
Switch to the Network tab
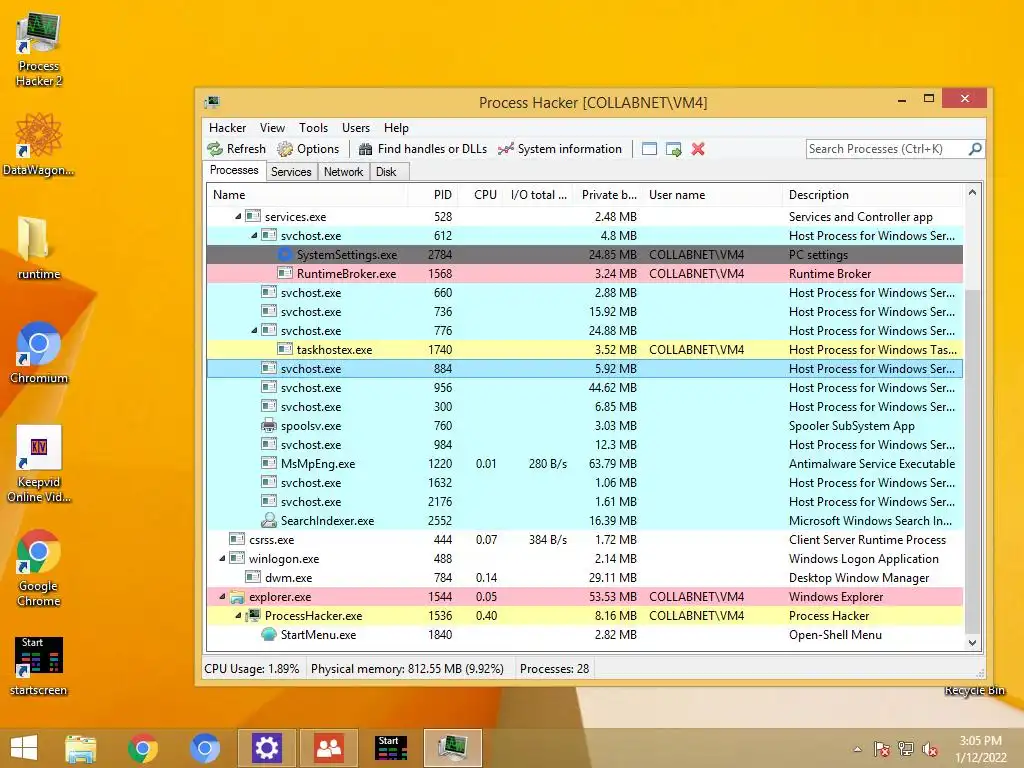[344, 172]
